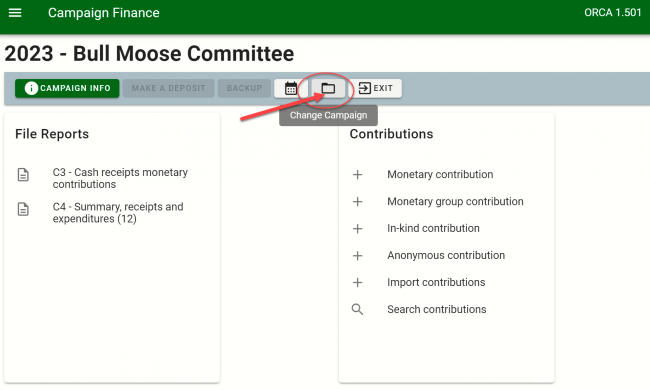Click the C4 report document icon
This screenshot has width=650, height=390.
tap(23, 209)
